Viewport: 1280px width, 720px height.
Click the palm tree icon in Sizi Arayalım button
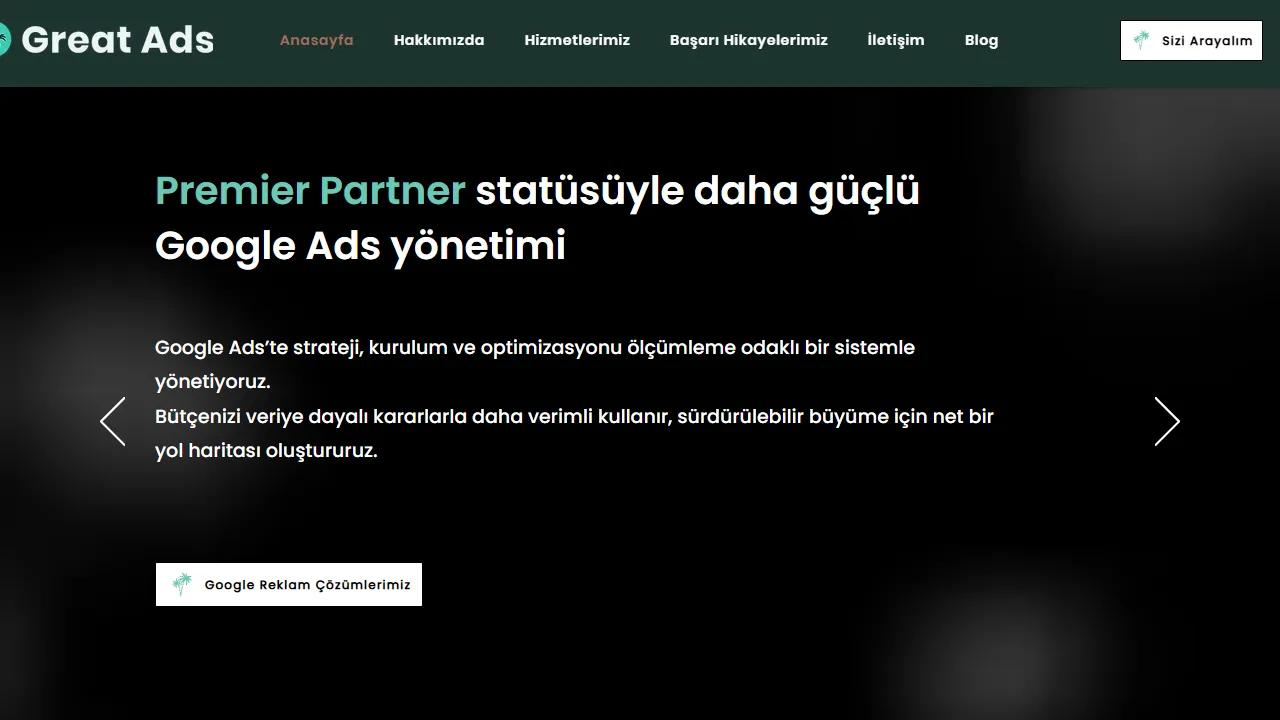click(x=1140, y=41)
